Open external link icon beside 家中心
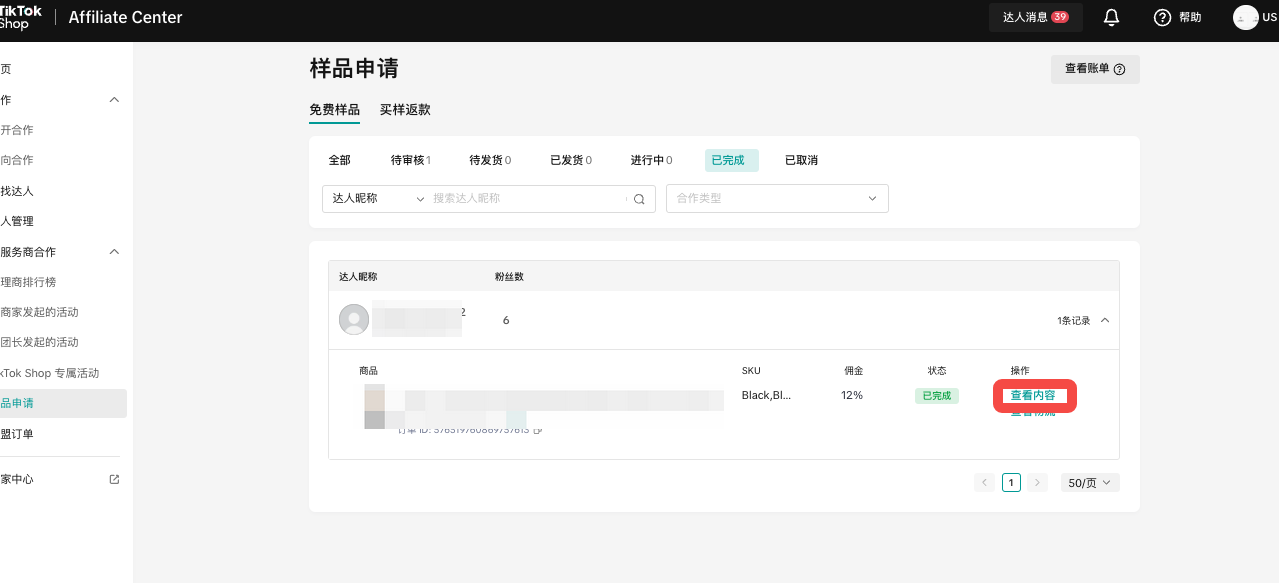The width and height of the screenshot is (1279, 583). tap(114, 479)
